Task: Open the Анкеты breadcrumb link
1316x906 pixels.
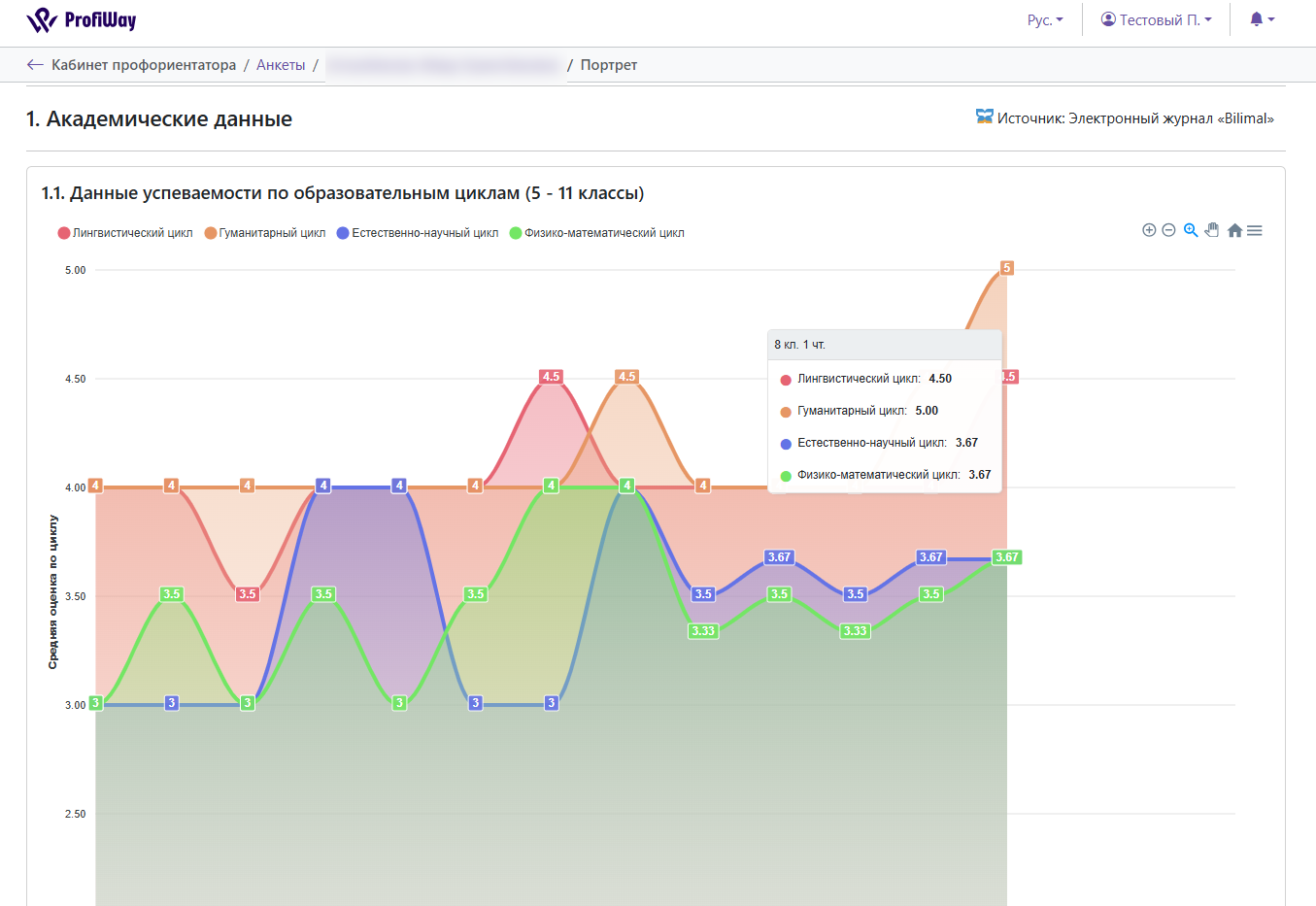Action: [281, 65]
